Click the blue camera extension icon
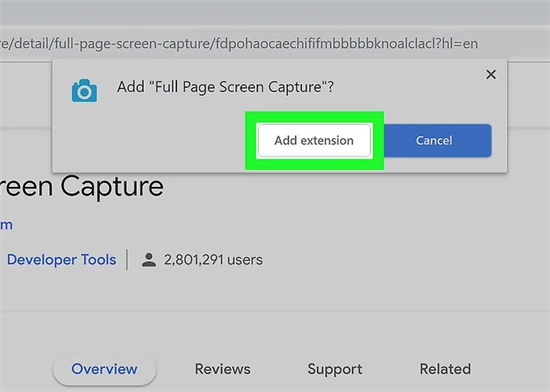The image size is (550, 392). (x=84, y=91)
